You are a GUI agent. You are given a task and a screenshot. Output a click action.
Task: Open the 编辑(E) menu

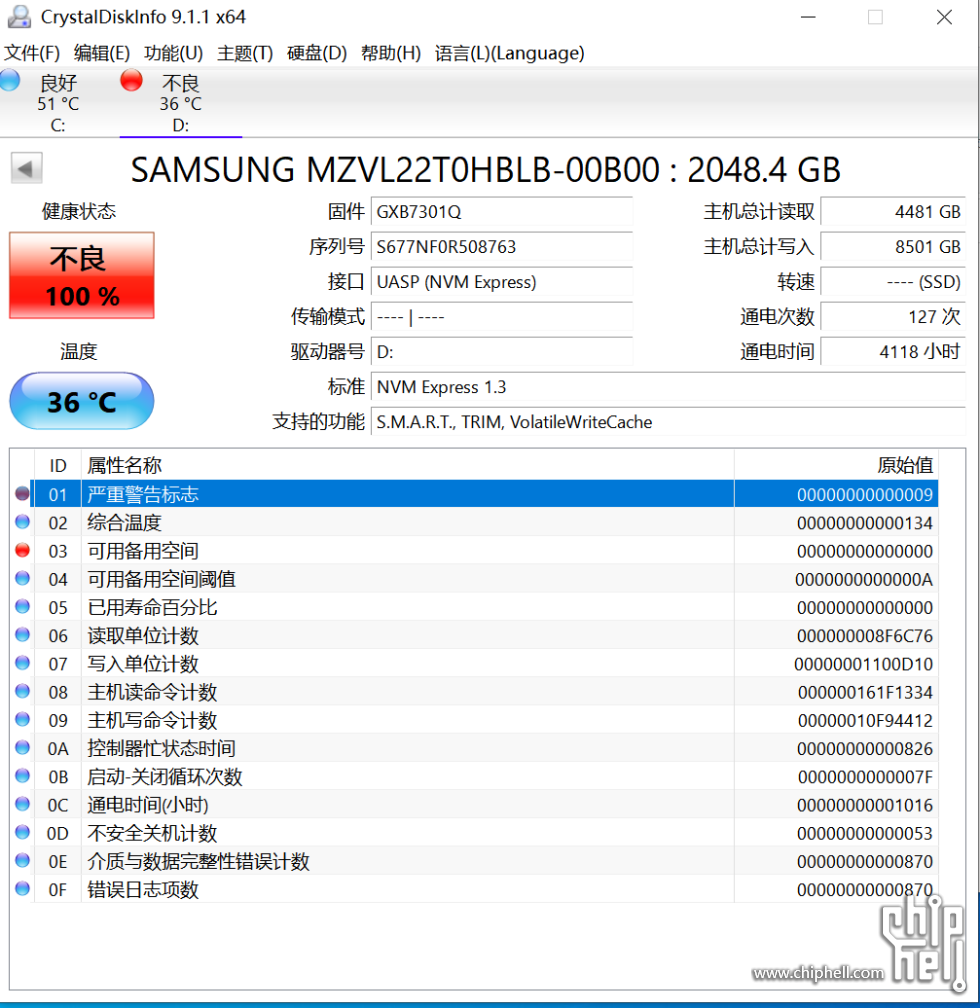pos(102,53)
